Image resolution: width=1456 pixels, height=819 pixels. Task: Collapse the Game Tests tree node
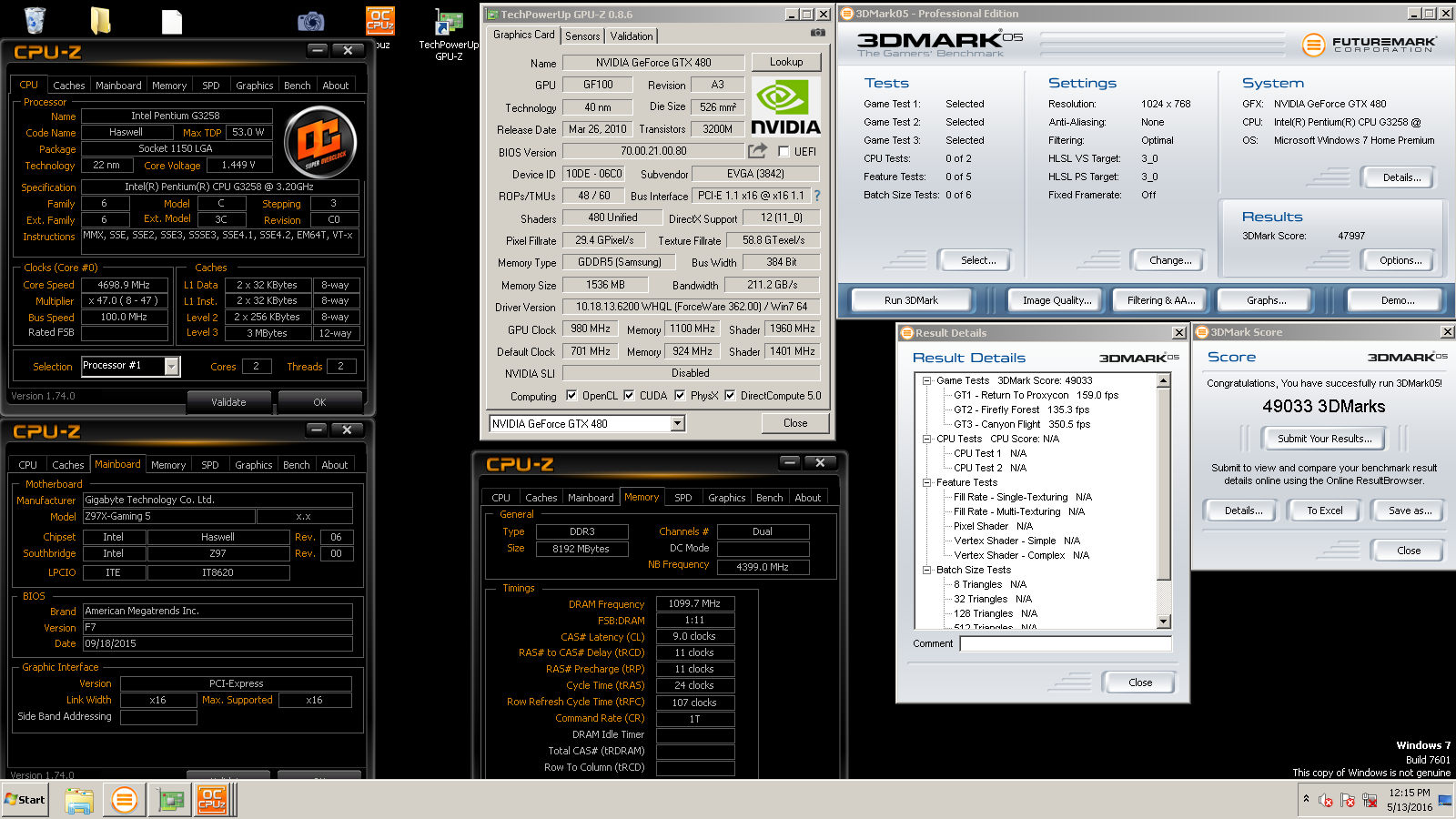click(x=926, y=380)
